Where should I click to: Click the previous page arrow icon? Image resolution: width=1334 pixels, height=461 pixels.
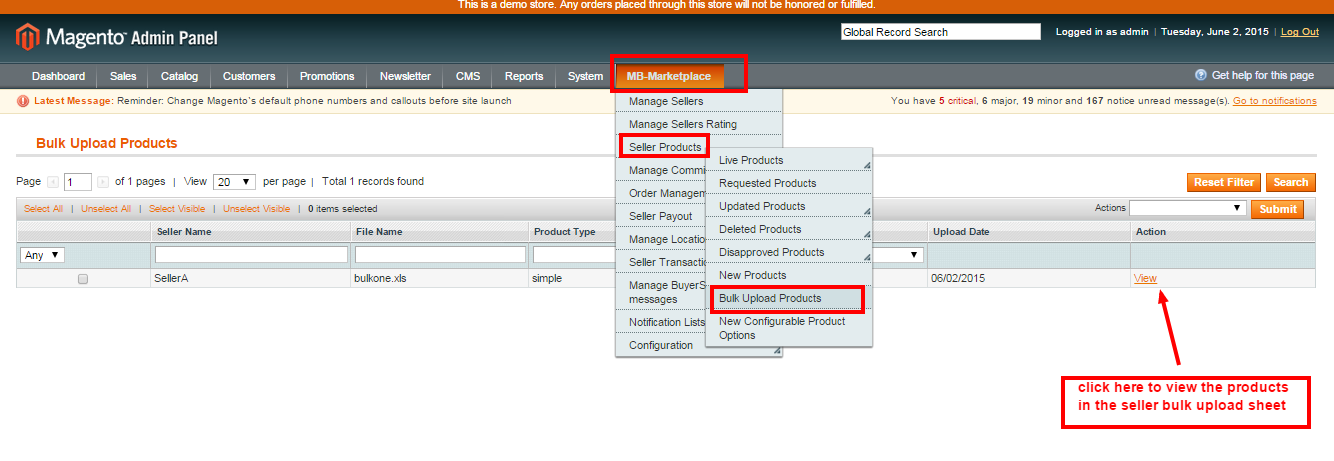pyautogui.click(x=53, y=182)
